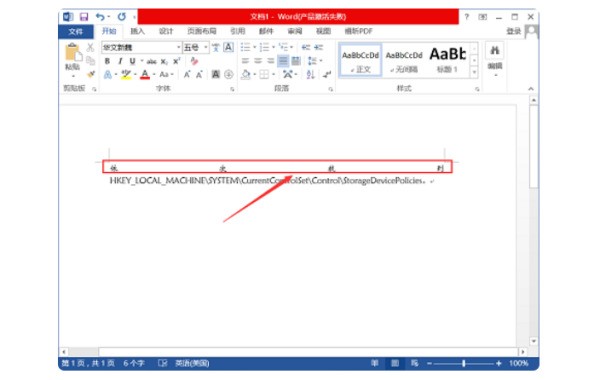This screenshot has height=380, width=600.
Task: Switch to the 视图 (View) tab
Action: pyautogui.click(x=323, y=31)
